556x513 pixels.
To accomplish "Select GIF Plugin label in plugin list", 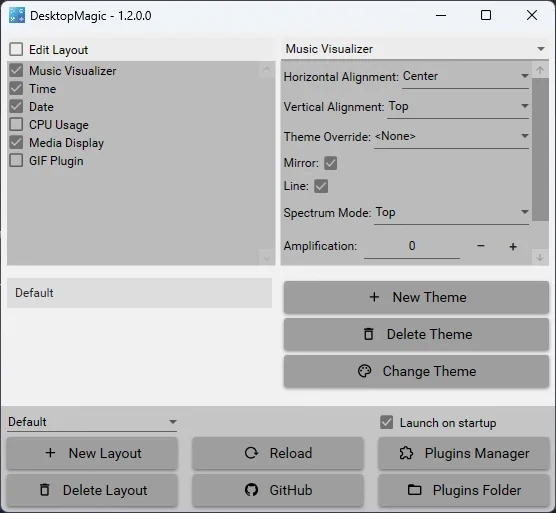I will (56, 161).
